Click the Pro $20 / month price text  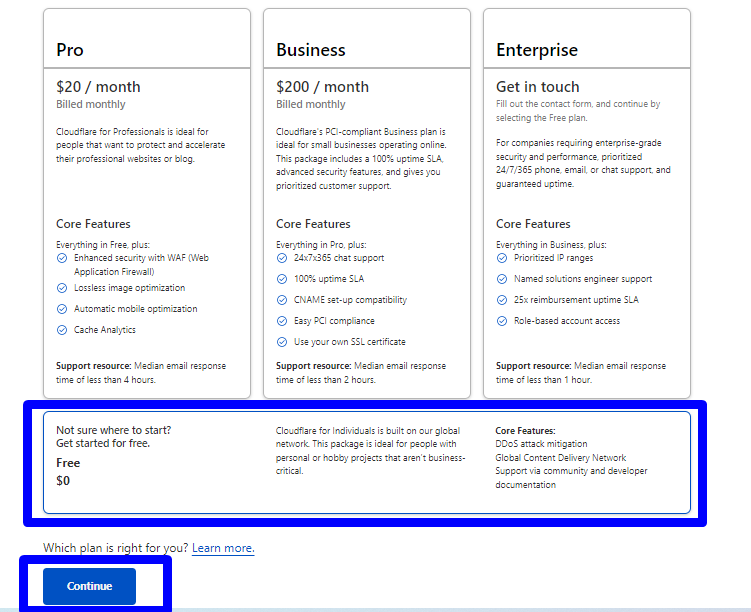pos(98,87)
